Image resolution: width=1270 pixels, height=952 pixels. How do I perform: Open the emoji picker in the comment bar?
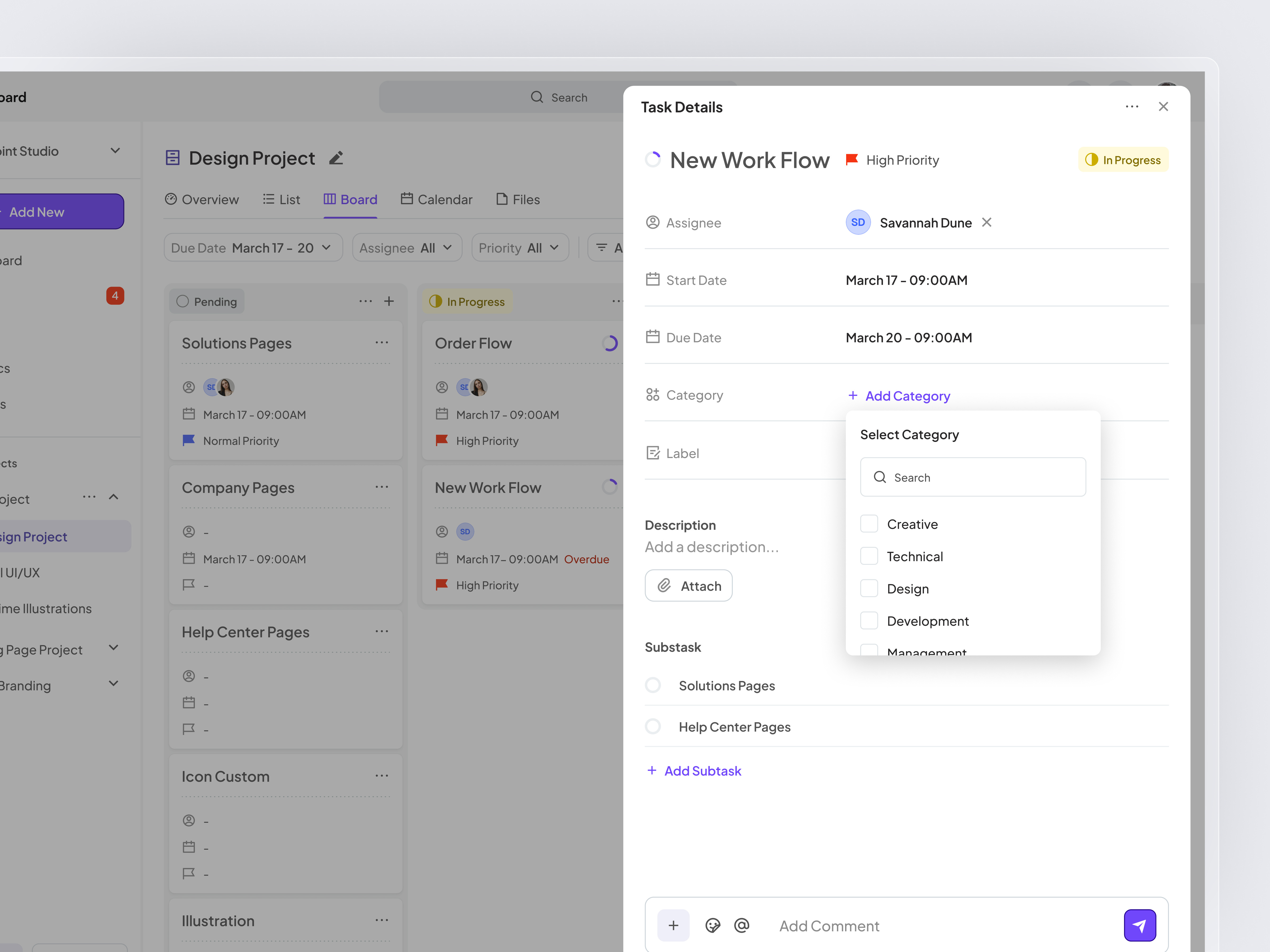coord(713,925)
